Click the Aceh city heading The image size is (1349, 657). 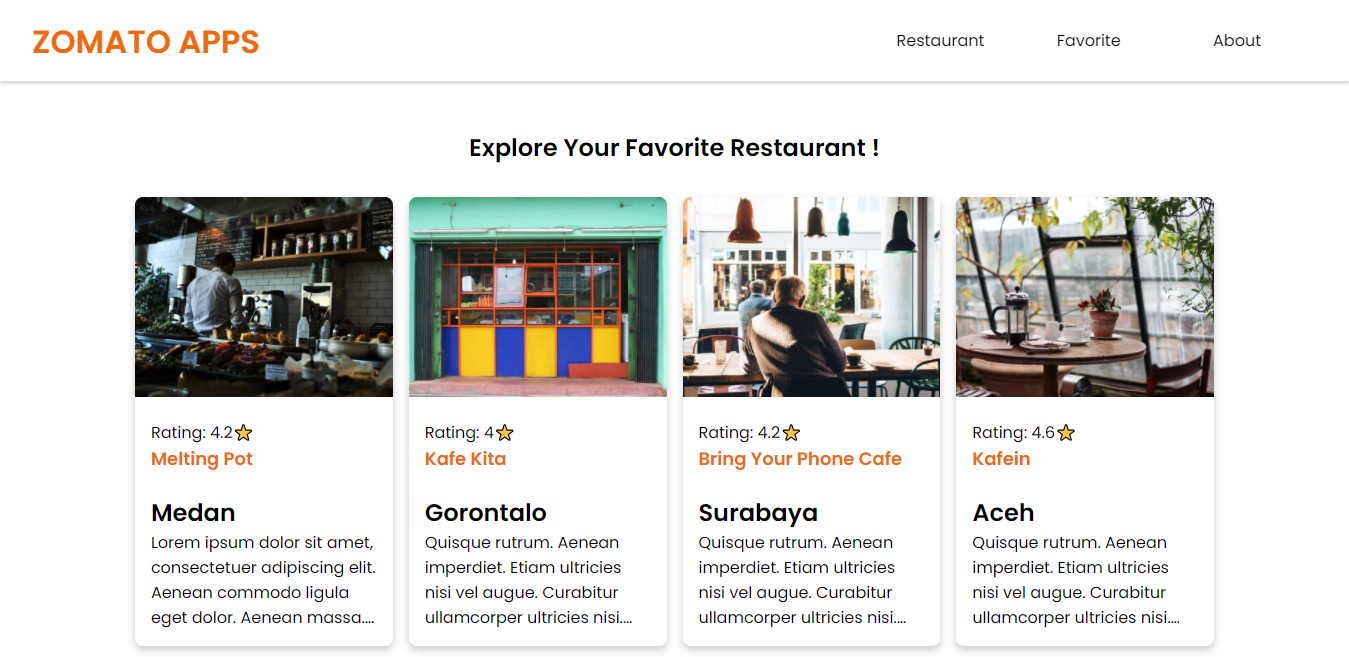coord(1003,513)
